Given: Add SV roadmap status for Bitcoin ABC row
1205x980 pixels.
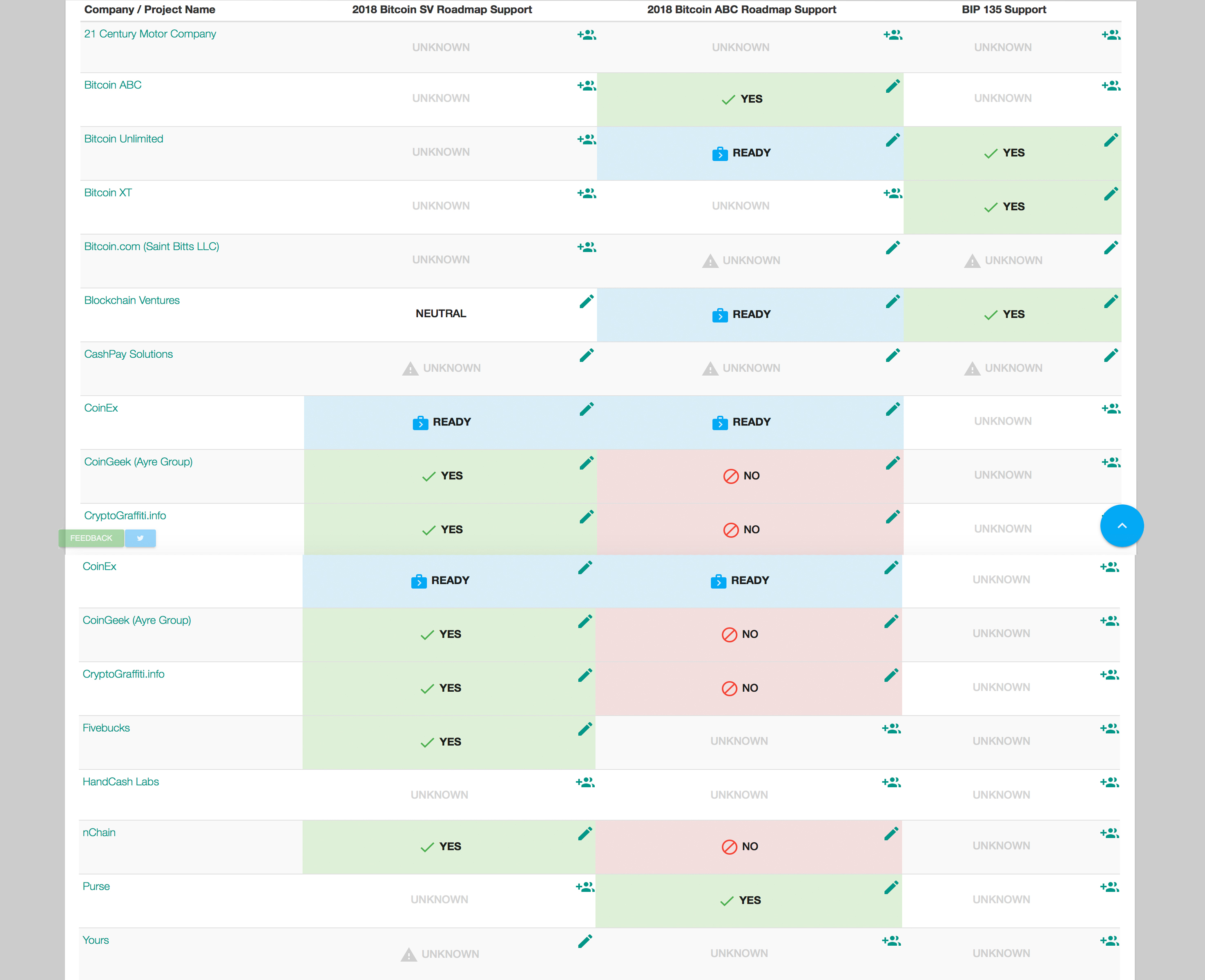Looking at the screenshot, I should click(586, 86).
